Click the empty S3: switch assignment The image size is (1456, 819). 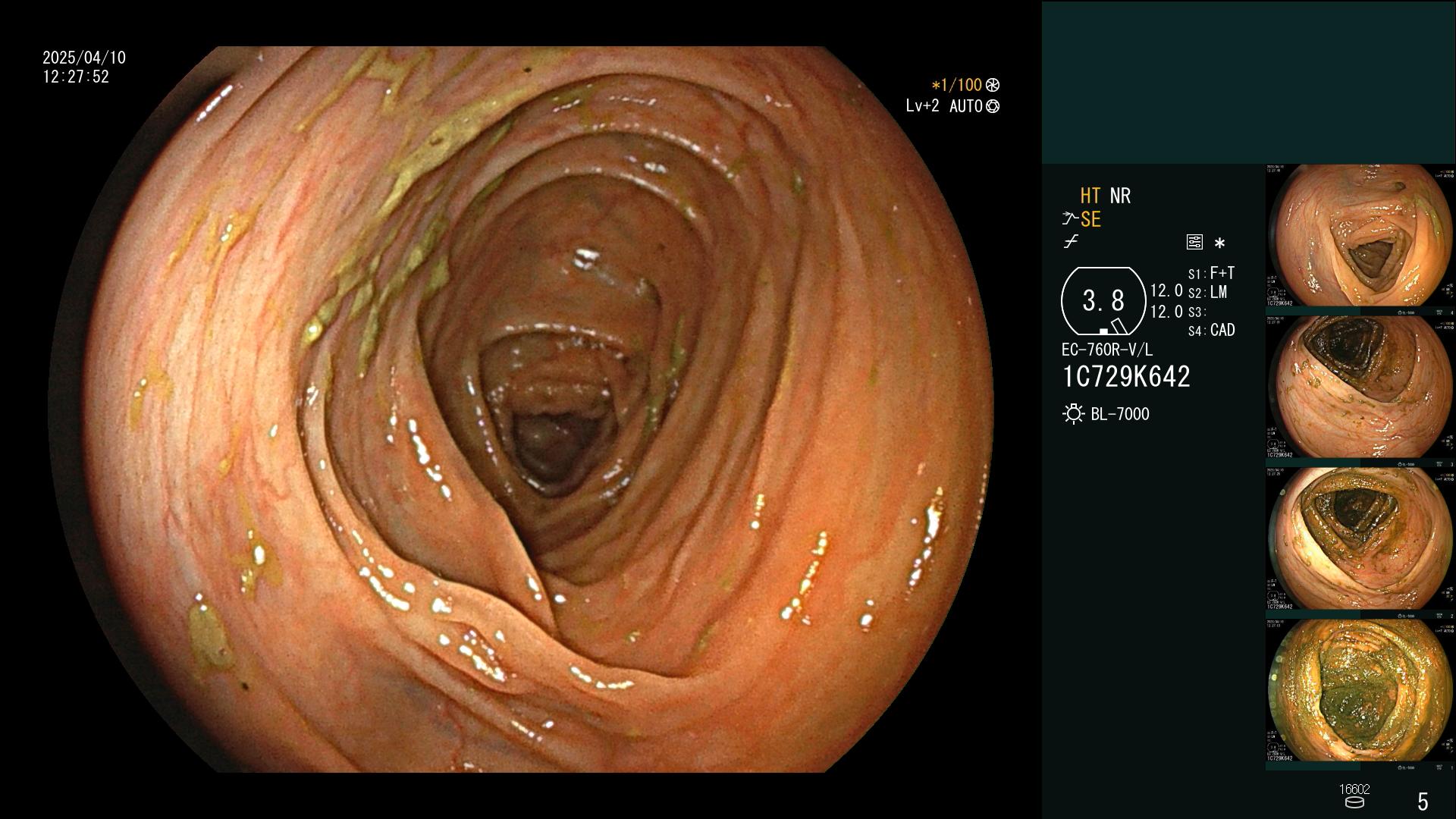pos(1197,312)
